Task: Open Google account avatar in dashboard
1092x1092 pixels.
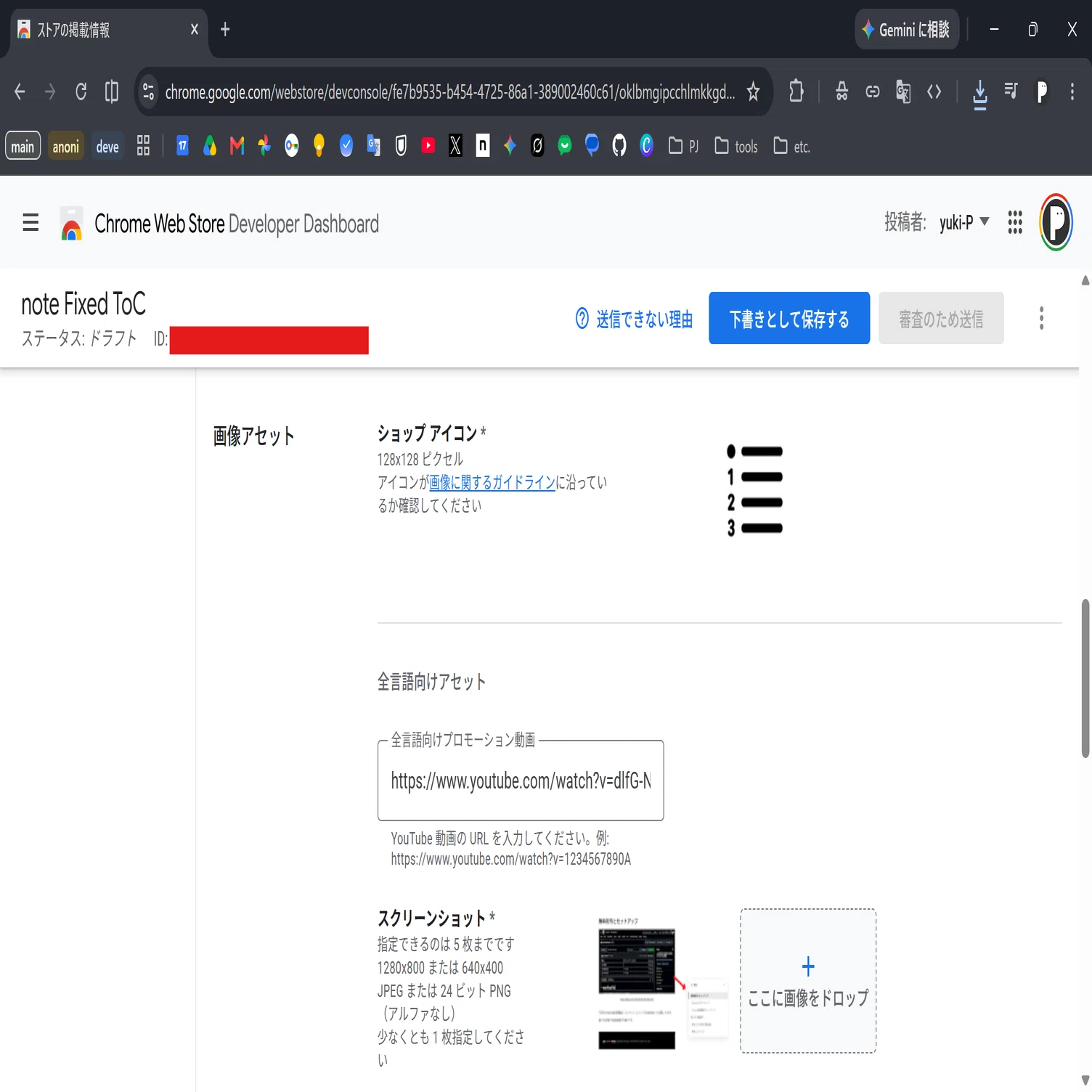Action: (1056, 222)
